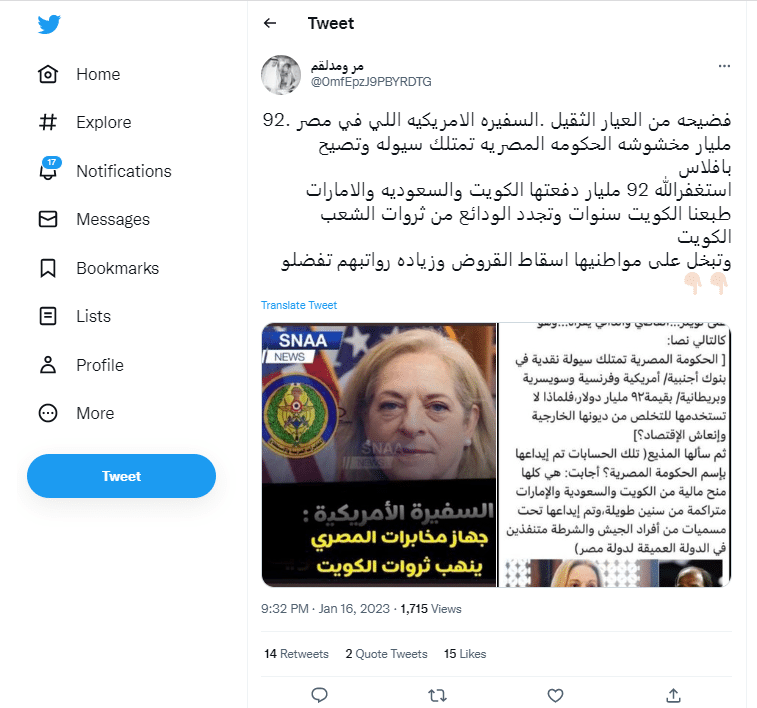Screen dimensions: 757x708
Task: View the 14 Retweets list
Action: point(296,653)
